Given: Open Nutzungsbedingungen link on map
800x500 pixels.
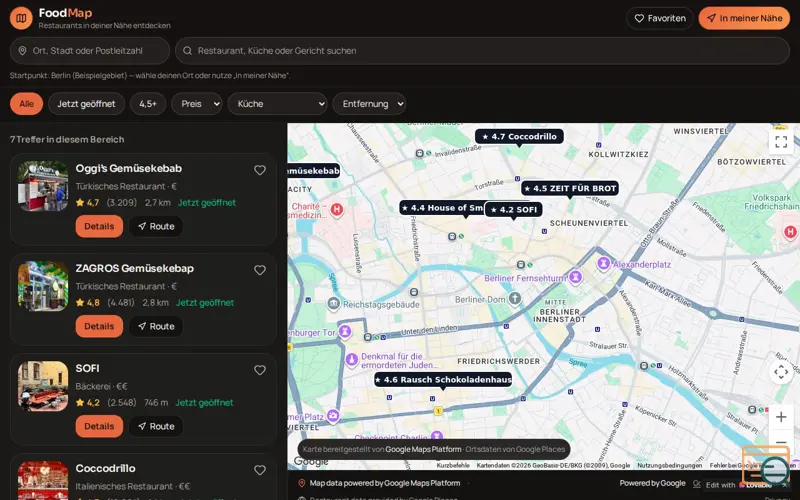Looking at the screenshot, I should (x=669, y=465).
